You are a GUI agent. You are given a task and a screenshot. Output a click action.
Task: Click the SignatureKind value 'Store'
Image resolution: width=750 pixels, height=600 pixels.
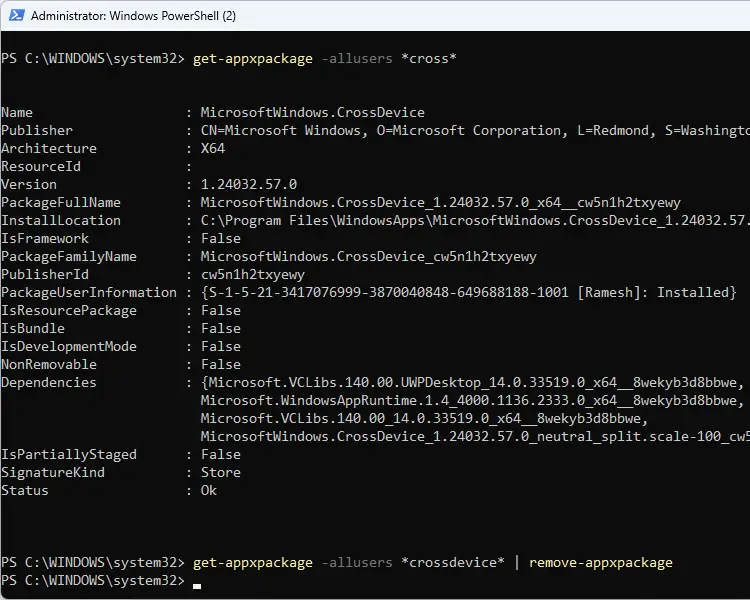tap(221, 473)
